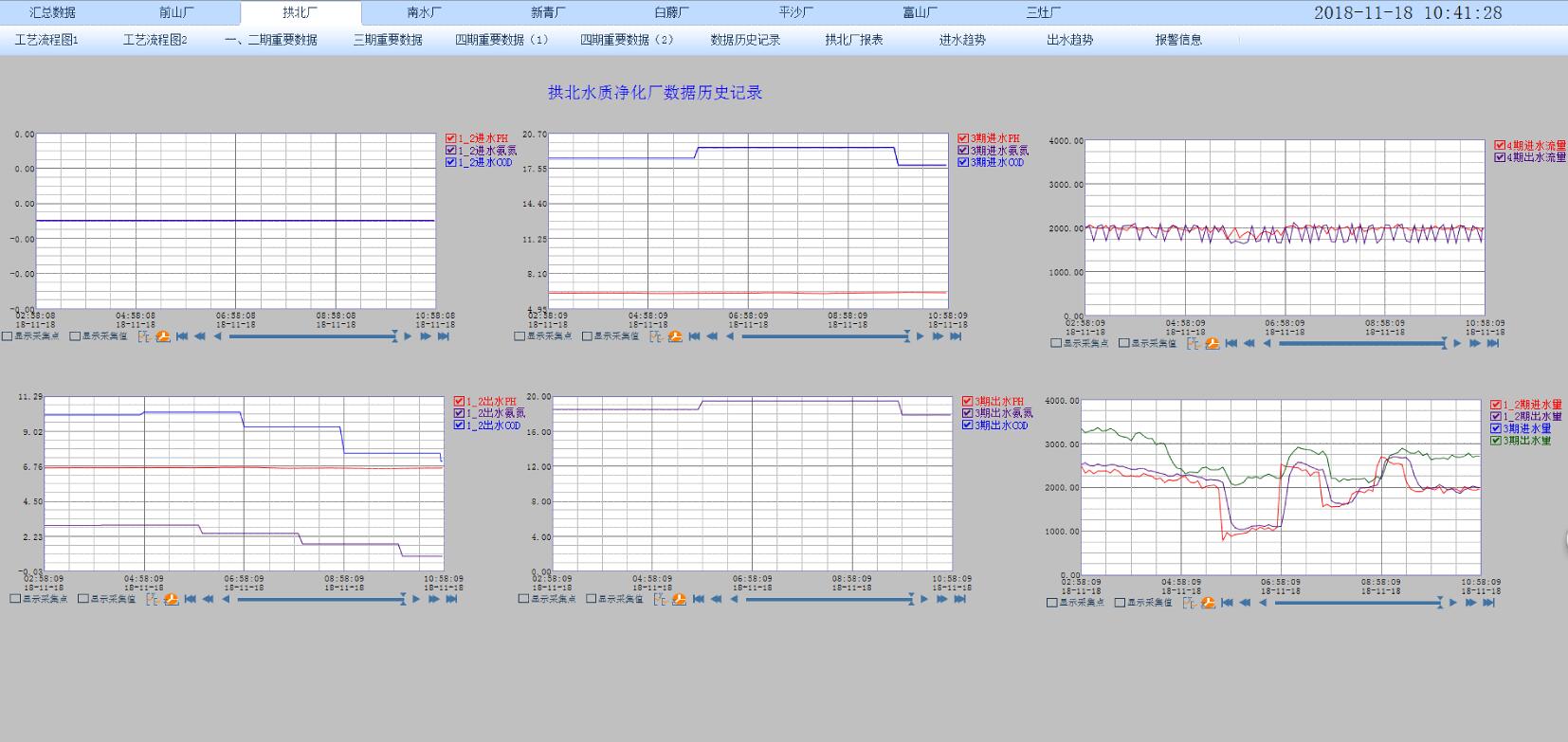Viewport: 1568px width, 742px height.
Task: Open the 富山厂 plant tab
Action: [920, 12]
